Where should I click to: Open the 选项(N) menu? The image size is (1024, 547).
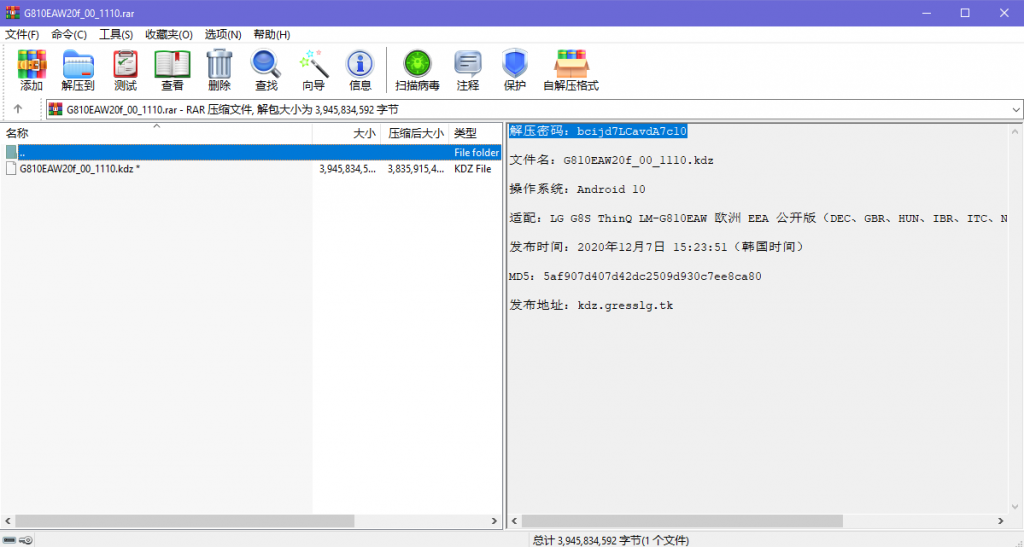tap(223, 35)
